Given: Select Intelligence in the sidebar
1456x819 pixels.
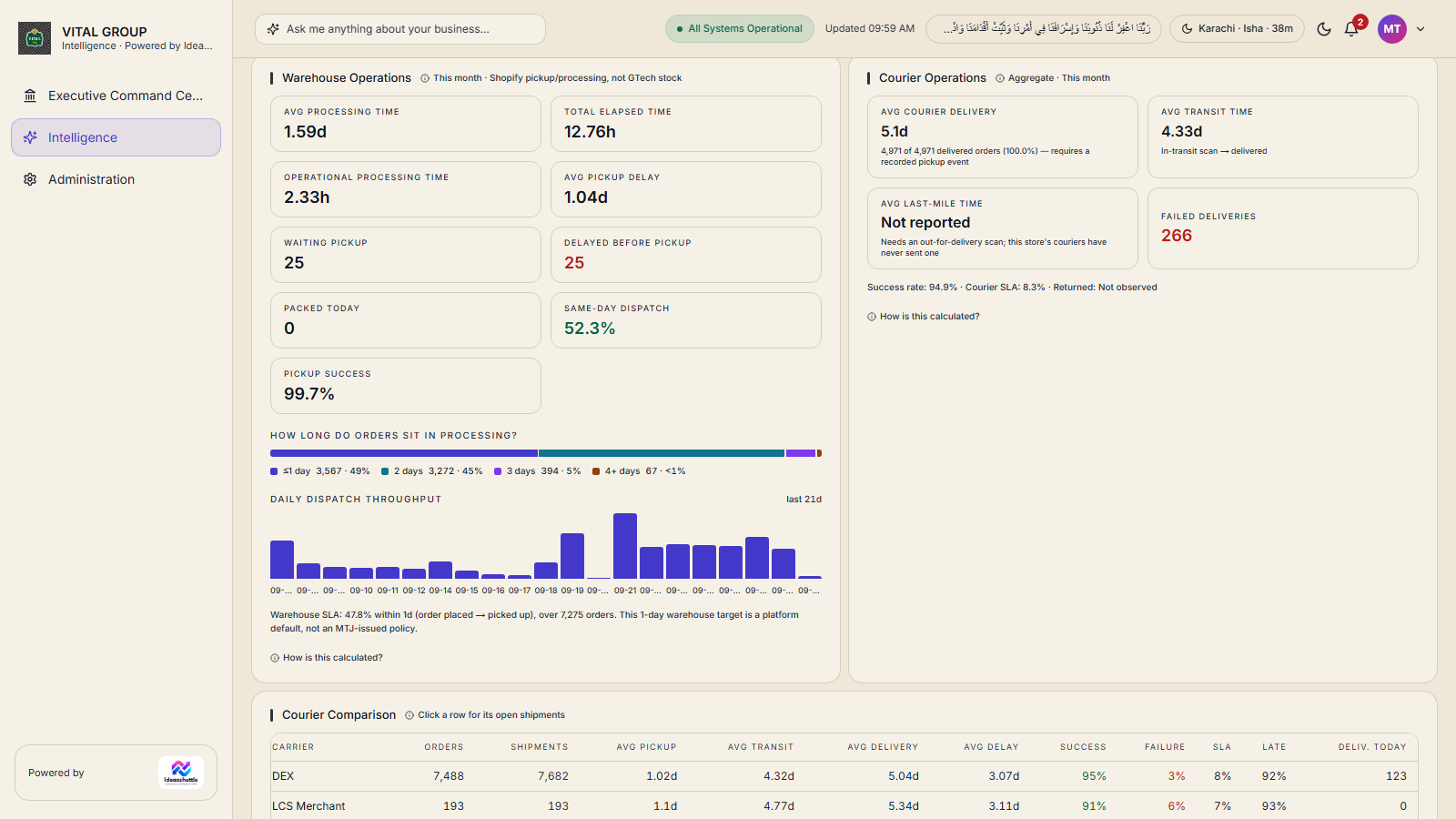Looking at the screenshot, I should point(116,137).
